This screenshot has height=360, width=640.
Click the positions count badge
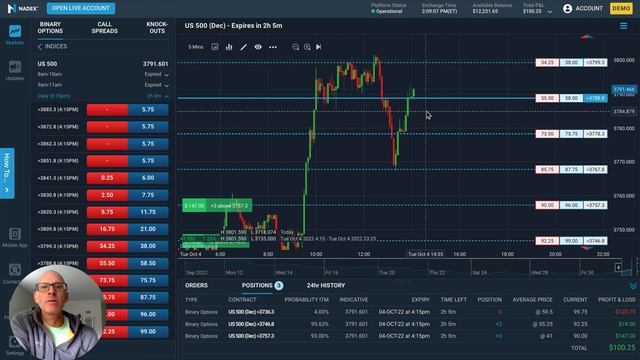278,285
